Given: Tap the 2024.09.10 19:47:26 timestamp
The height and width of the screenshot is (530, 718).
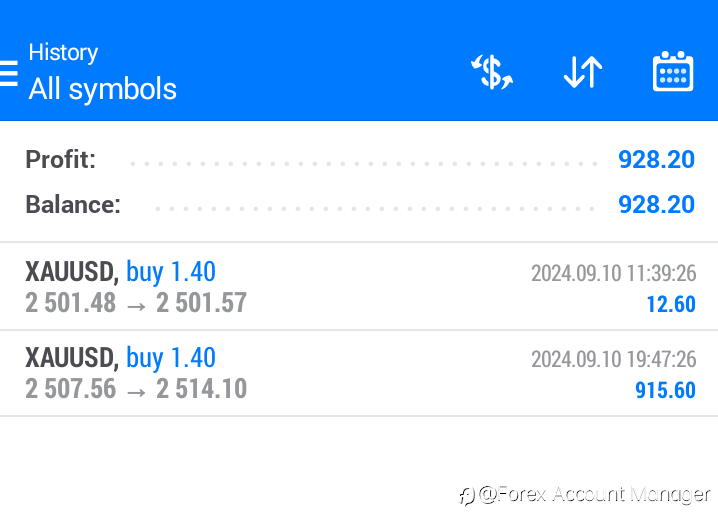Looking at the screenshot, I should tap(613, 359).
